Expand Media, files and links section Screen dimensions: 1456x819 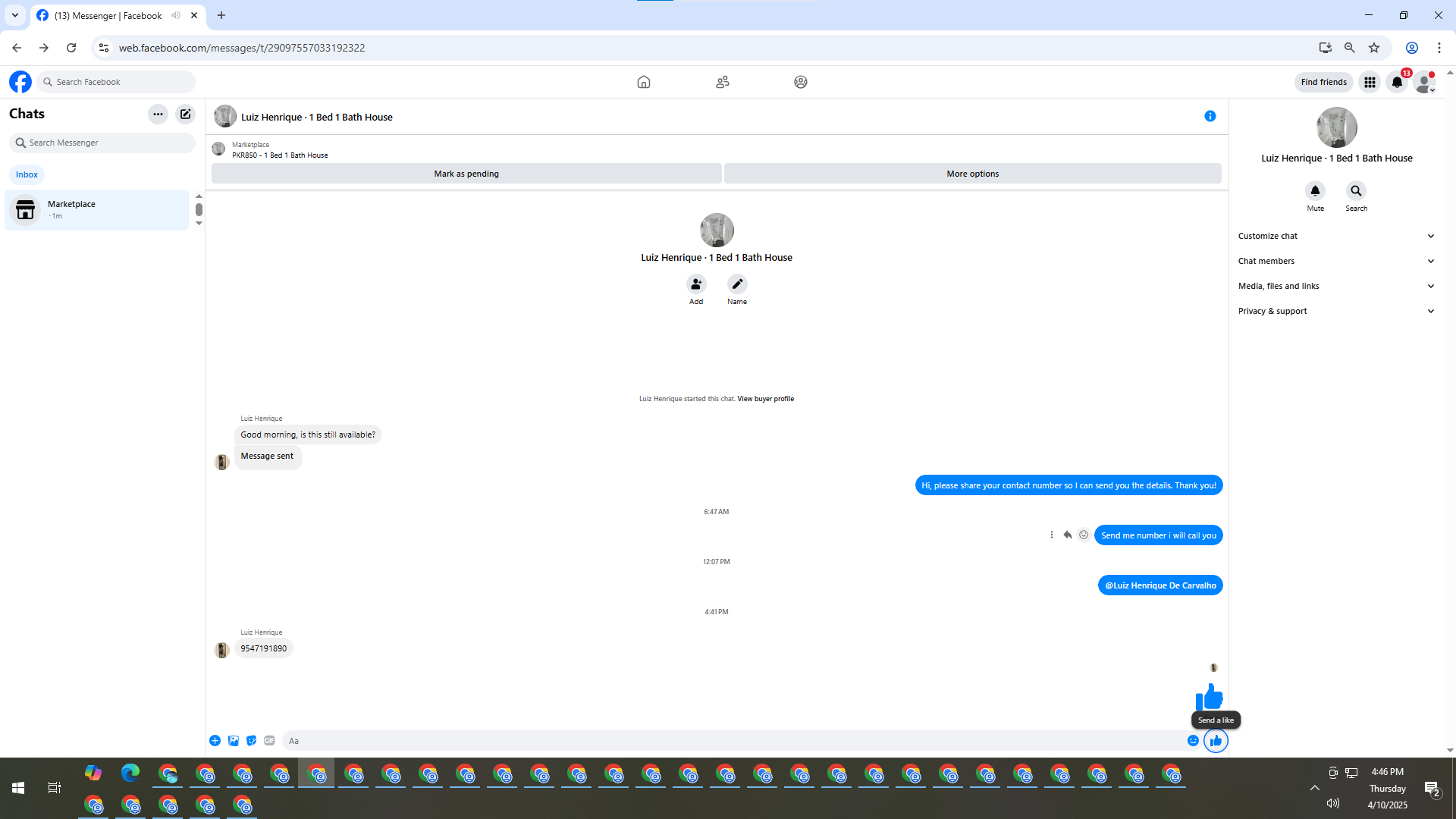pyautogui.click(x=1336, y=286)
